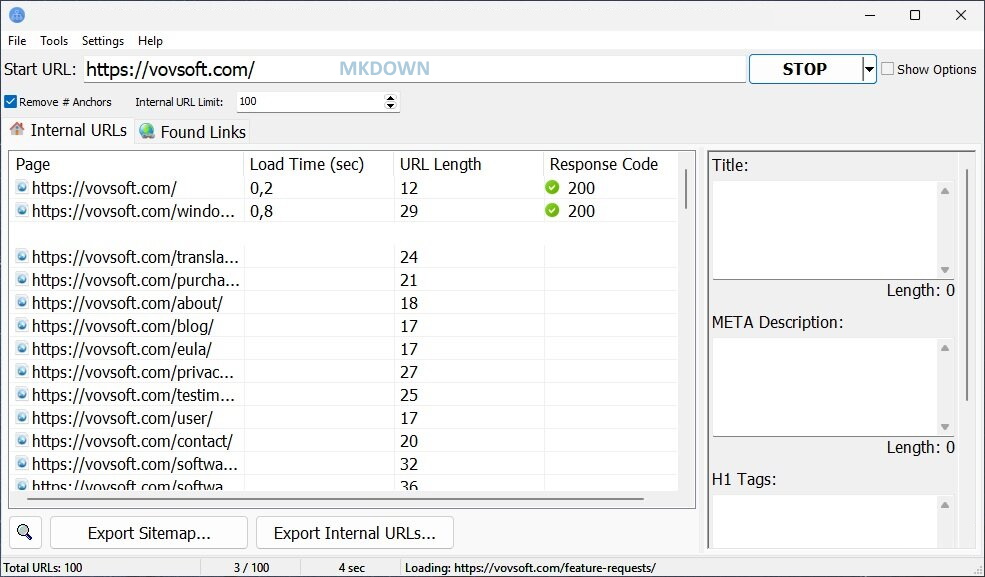The width and height of the screenshot is (985, 577).
Task: Click the app logo in title bar
Action: tap(17, 15)
